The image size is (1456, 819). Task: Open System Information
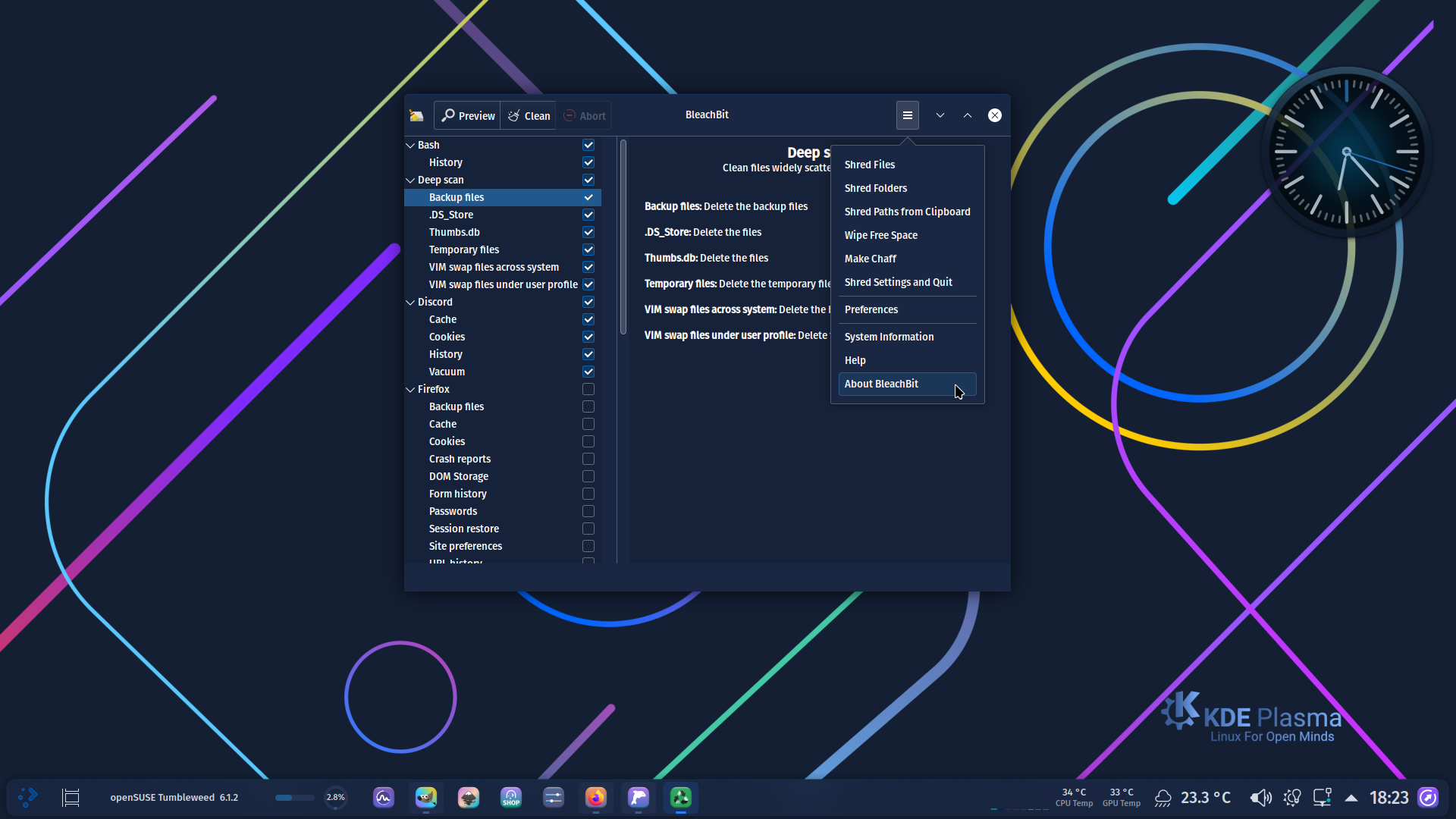click(x=907, y=337)
